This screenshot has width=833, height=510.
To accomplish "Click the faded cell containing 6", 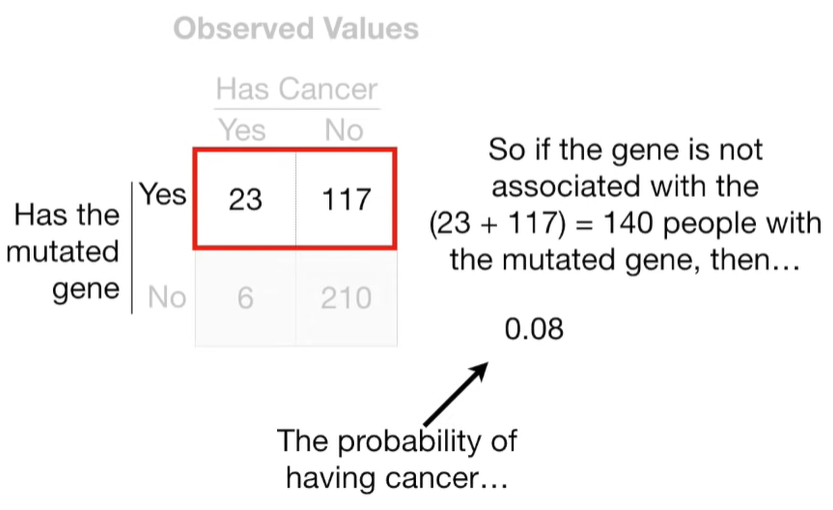I will click(245, 298).
